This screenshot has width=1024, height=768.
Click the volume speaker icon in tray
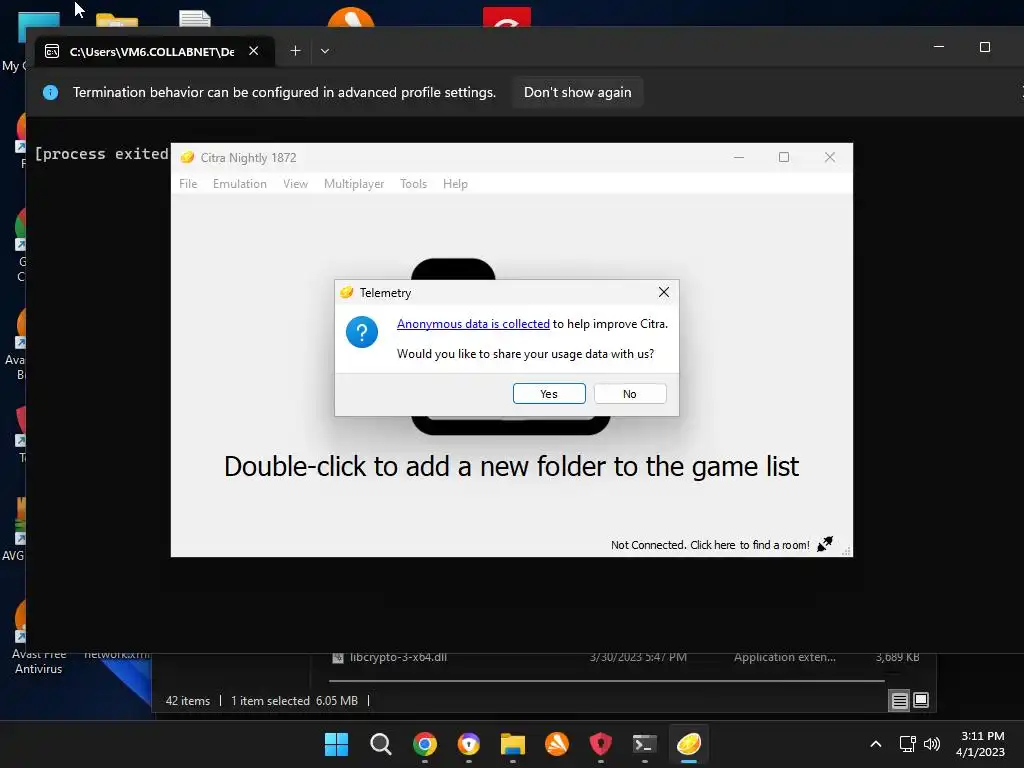coord(932,744)
